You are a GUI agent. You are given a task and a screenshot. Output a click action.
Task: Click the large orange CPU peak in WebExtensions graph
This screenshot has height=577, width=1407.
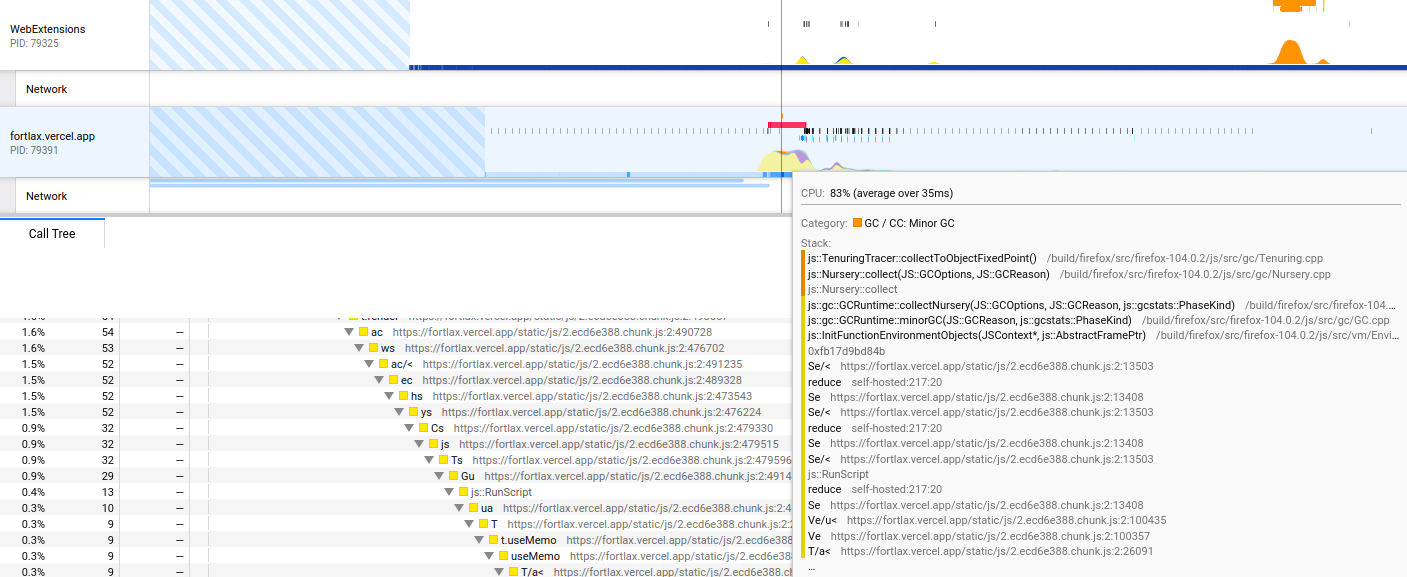[x=1289, y=52]
